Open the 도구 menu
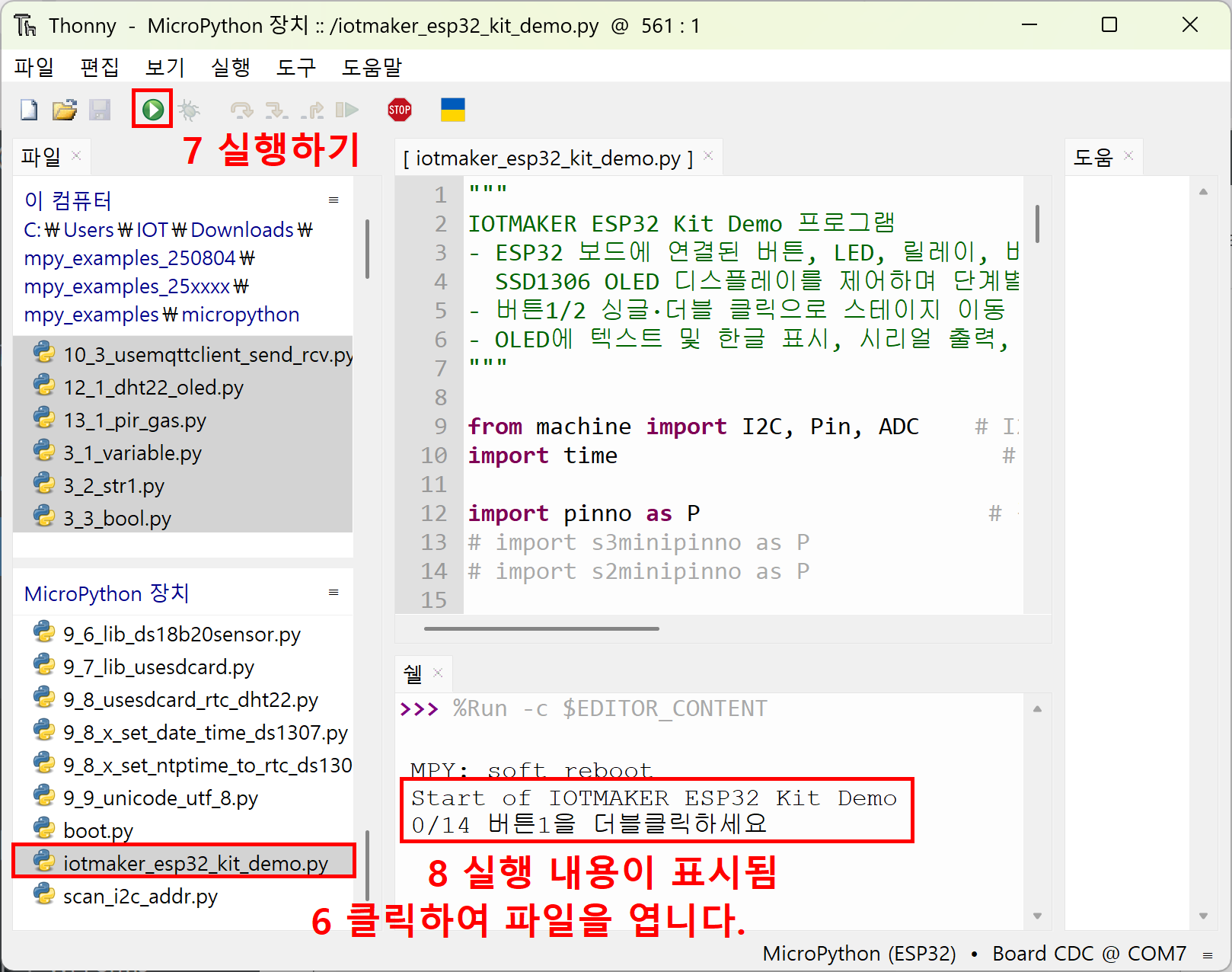 click(x=295, y=68)
